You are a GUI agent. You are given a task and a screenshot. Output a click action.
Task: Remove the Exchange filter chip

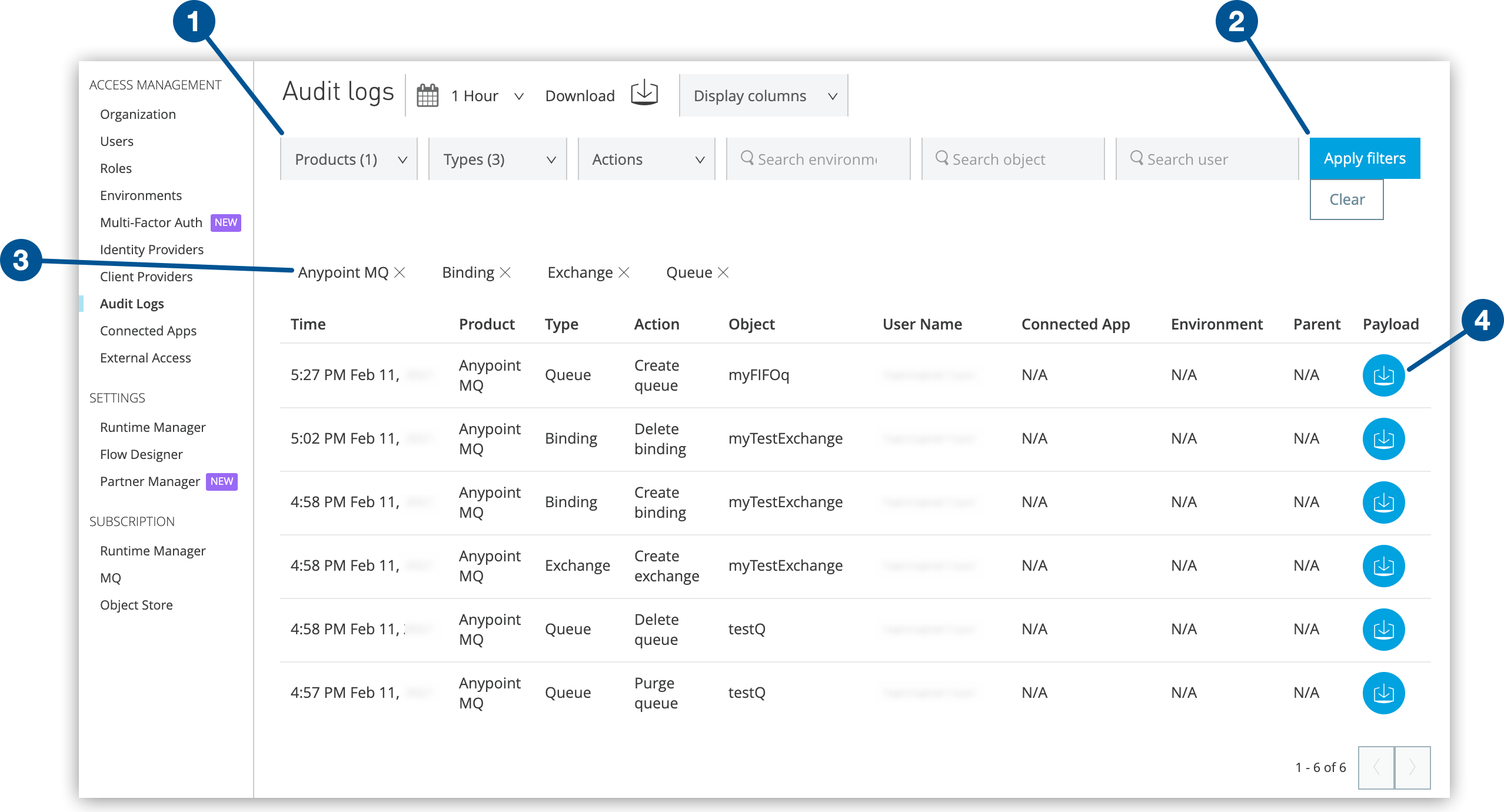pyautogui.click(x=624, y=272)
